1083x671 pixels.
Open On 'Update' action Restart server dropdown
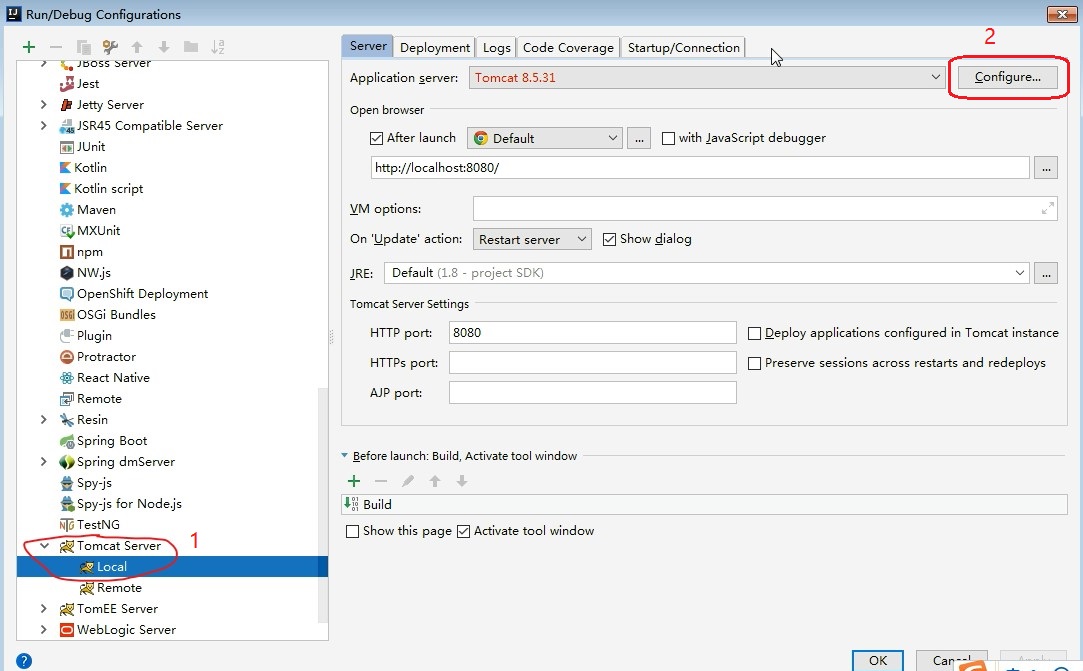point(532,239)
